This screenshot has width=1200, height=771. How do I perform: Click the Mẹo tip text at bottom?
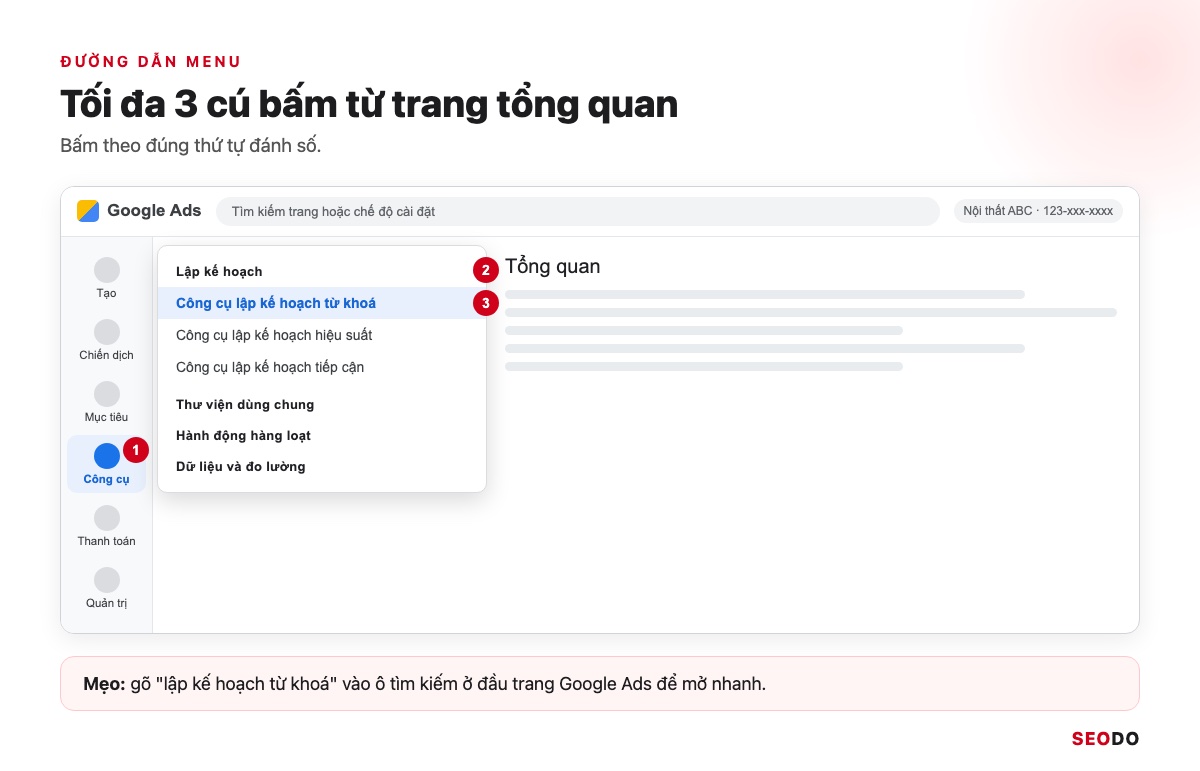pyautogui.click(x=424, y=685)
